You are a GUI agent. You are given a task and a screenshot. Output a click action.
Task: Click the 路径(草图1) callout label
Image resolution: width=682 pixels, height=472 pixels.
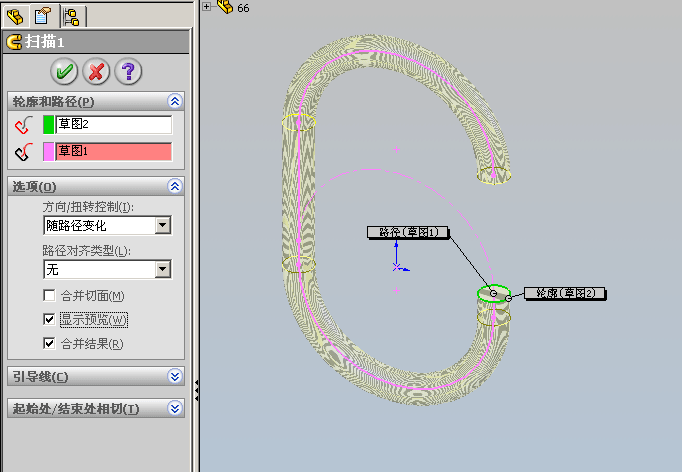click(x=408, y=232)
